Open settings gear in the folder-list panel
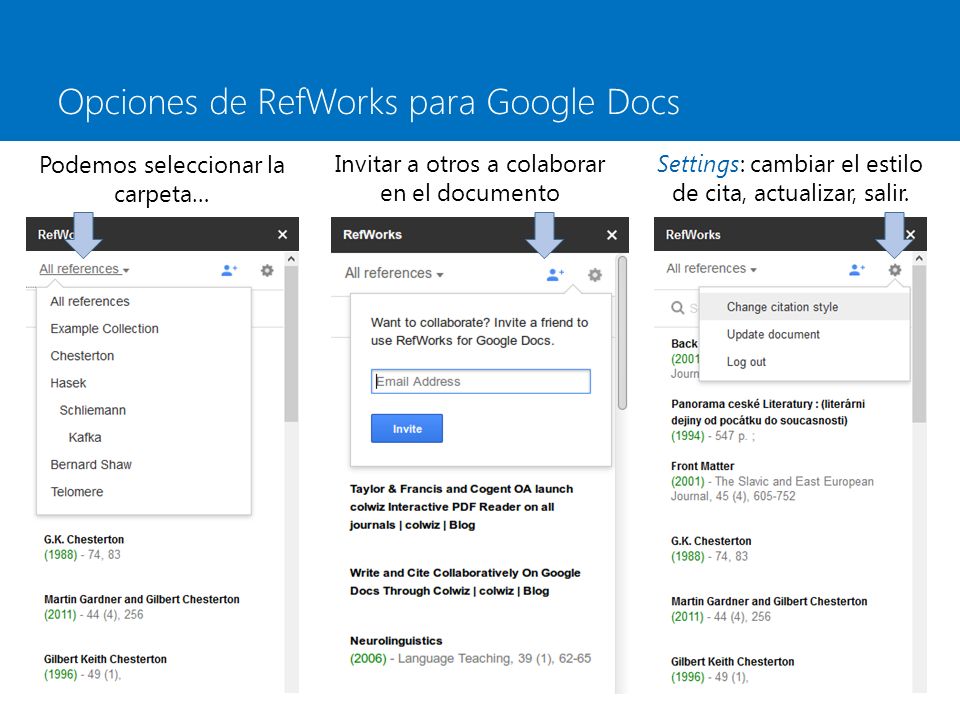 (x=267, y=270)
